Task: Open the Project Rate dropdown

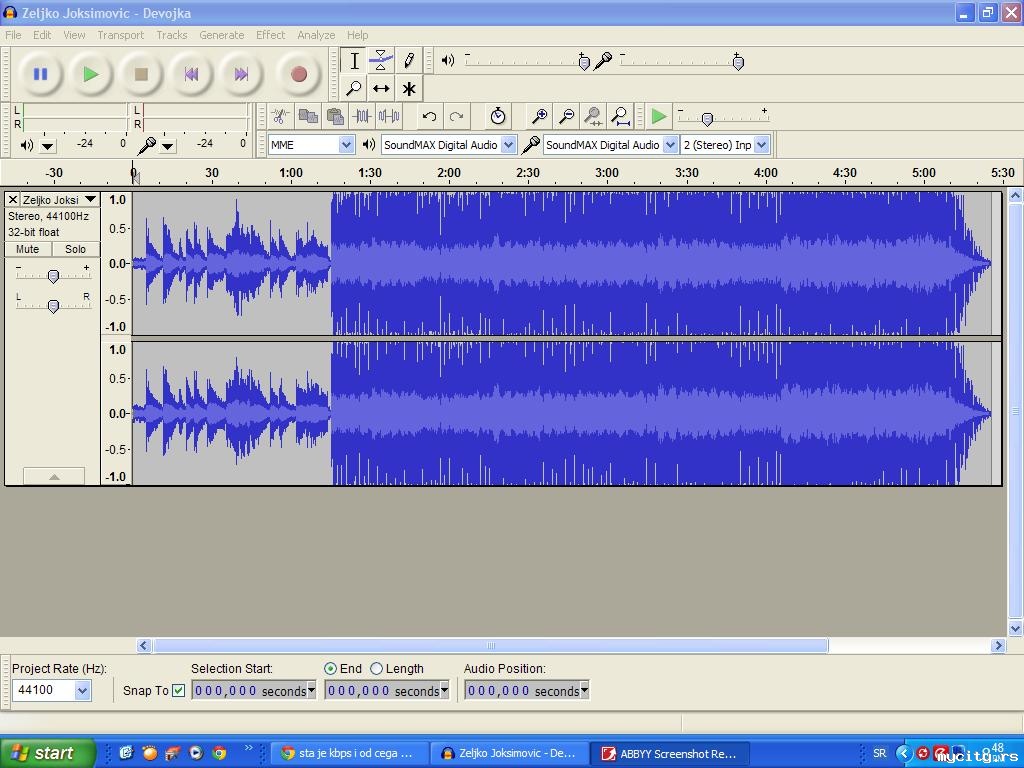Action: click(x=82, y=690)
